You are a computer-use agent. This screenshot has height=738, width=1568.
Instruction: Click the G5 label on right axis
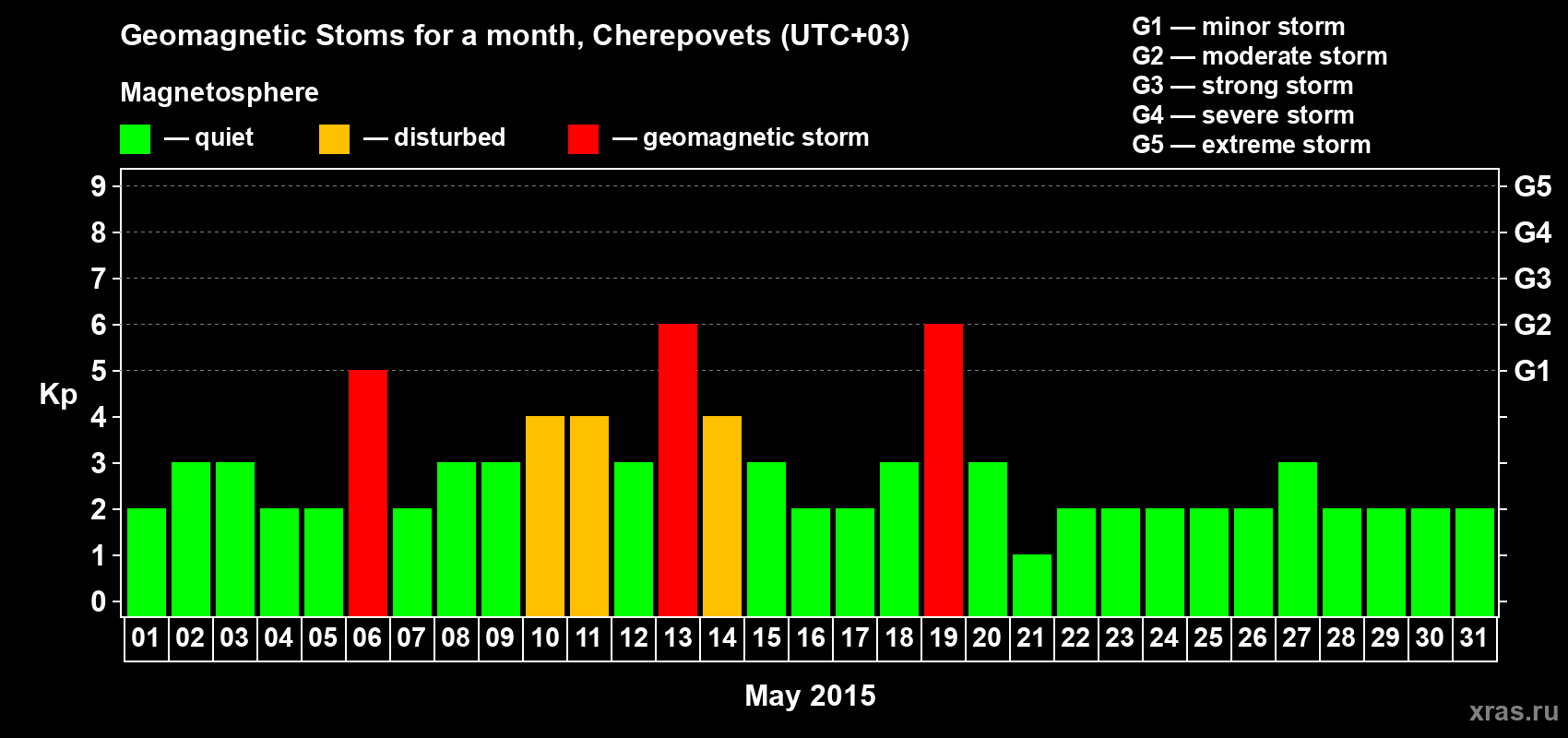tap(1533, 186)
